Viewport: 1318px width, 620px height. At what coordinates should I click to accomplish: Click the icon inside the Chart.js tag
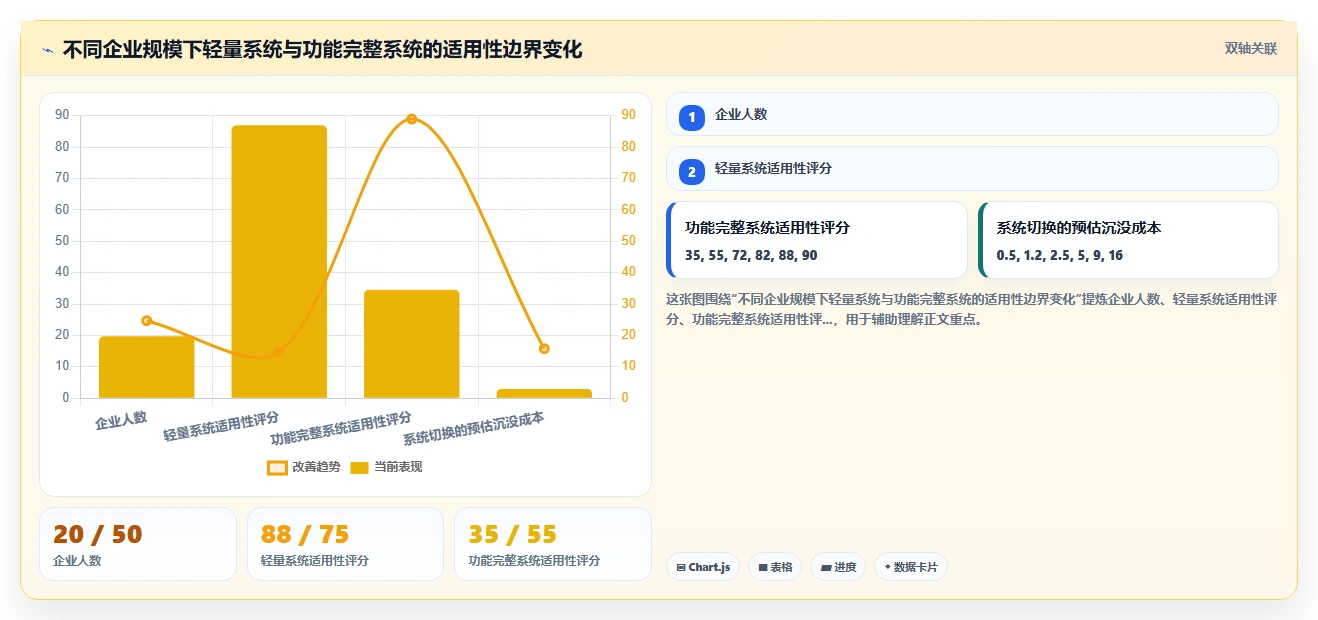pyautogui.click(x=681, y=567)
